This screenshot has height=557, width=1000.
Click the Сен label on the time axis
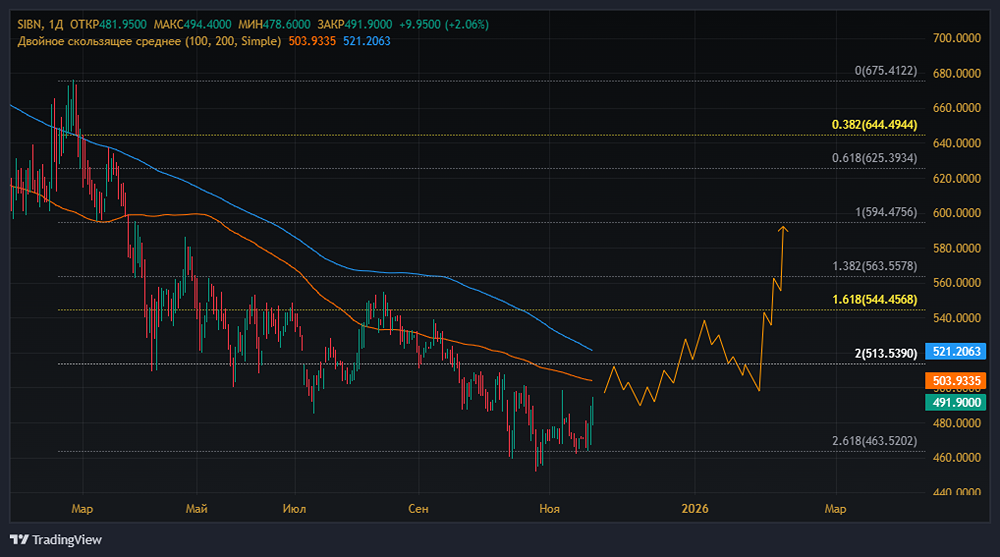[x=419, y=509]
